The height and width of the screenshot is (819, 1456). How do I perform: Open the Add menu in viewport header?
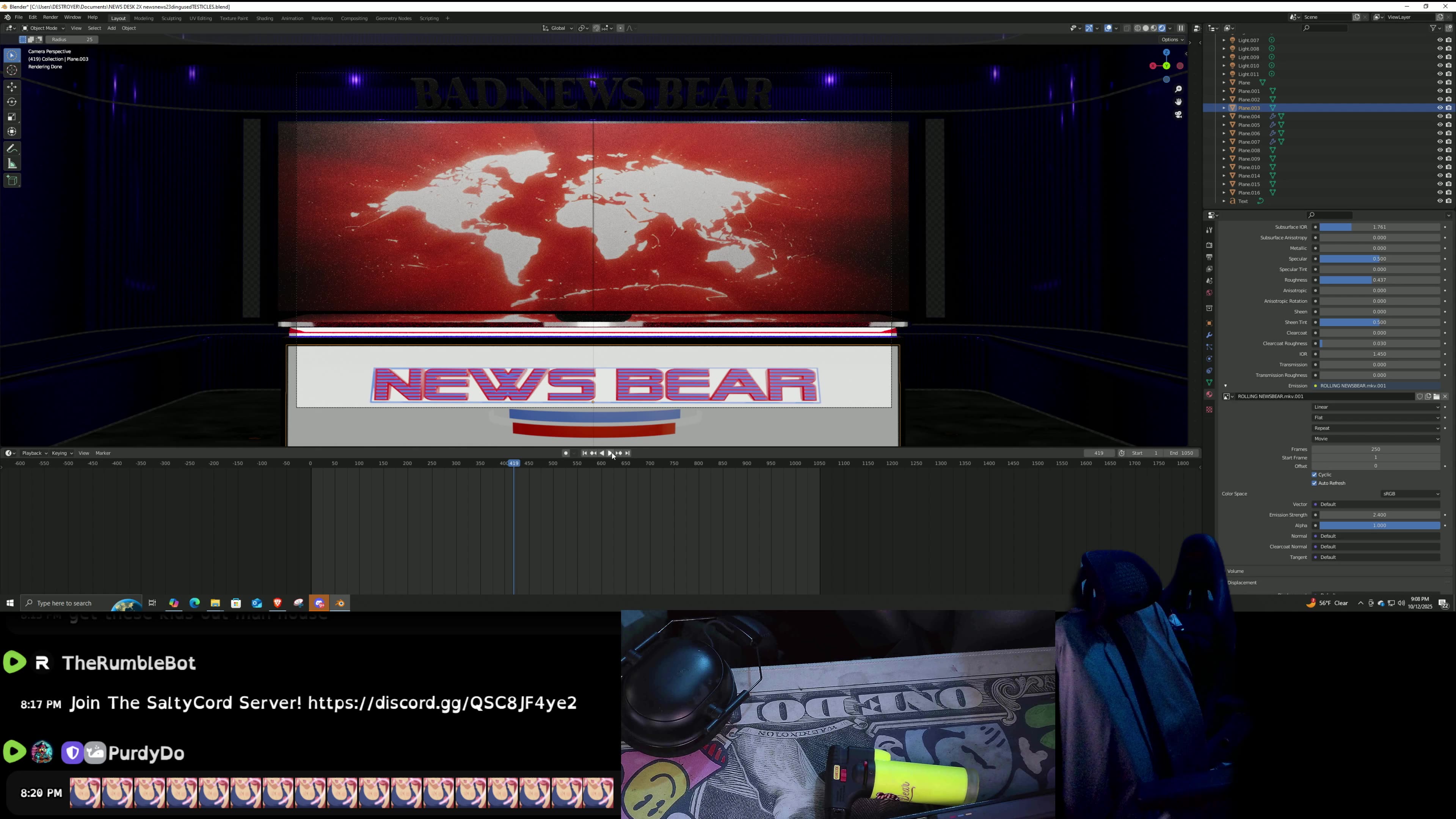(111, 28)
